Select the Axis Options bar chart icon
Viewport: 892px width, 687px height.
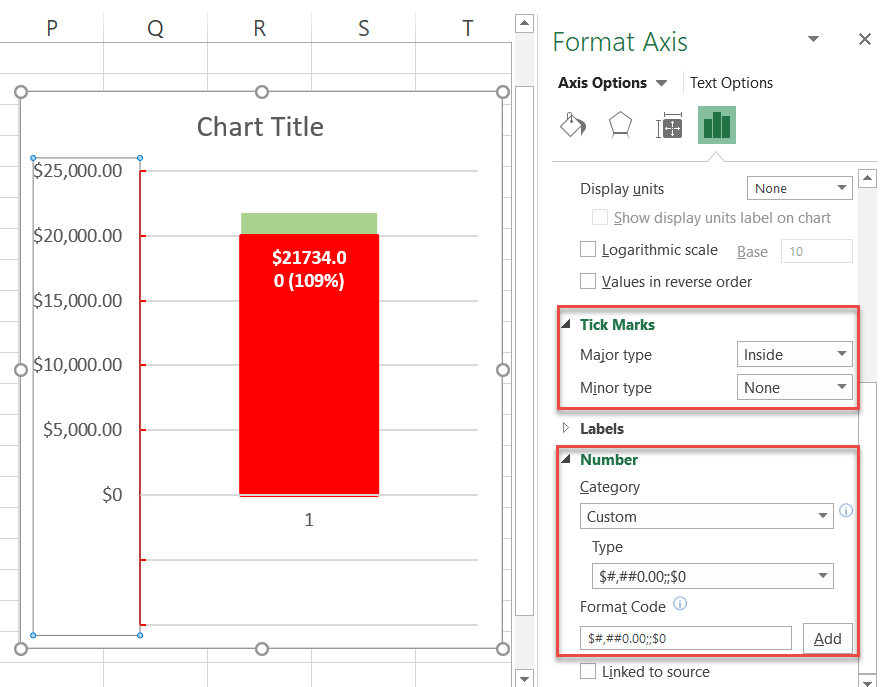point(717,126)
